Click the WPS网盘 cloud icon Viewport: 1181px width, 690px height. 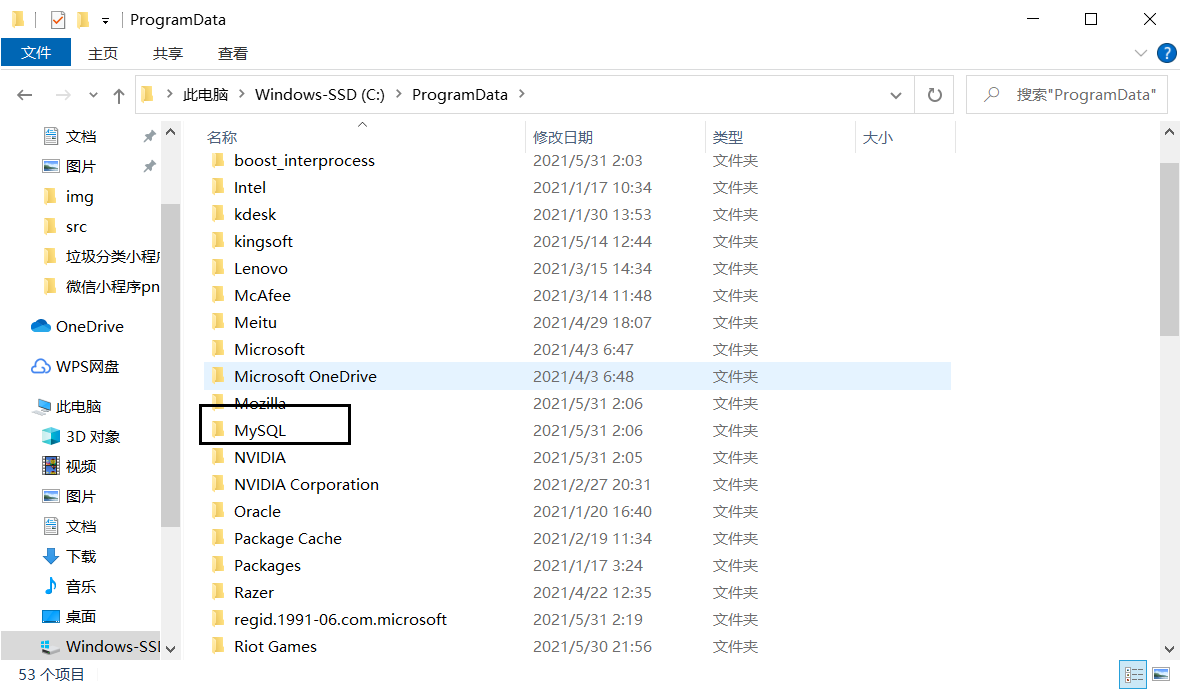point(41,366)
